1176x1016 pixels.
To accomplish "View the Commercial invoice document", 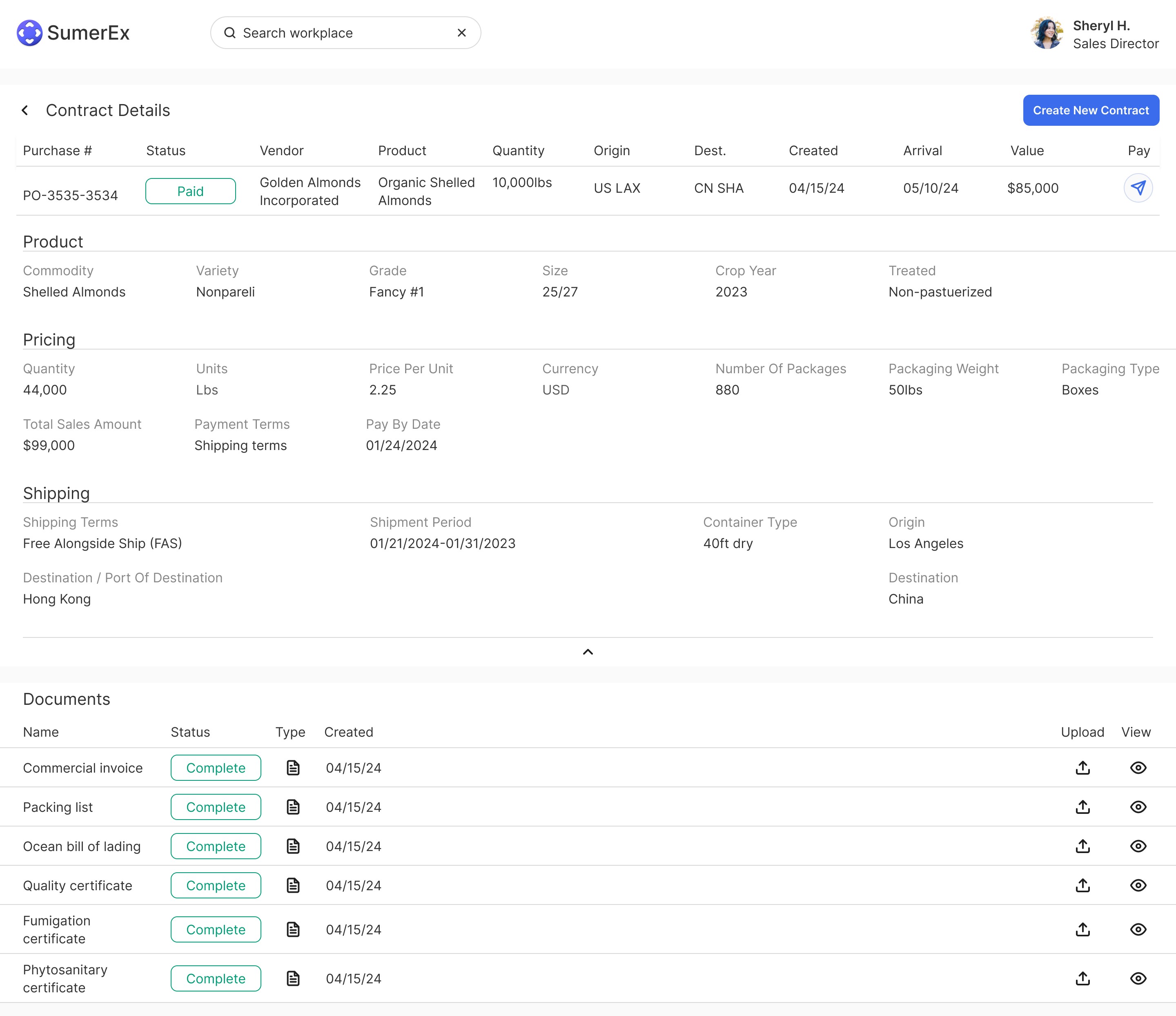I will (1138, 768).
